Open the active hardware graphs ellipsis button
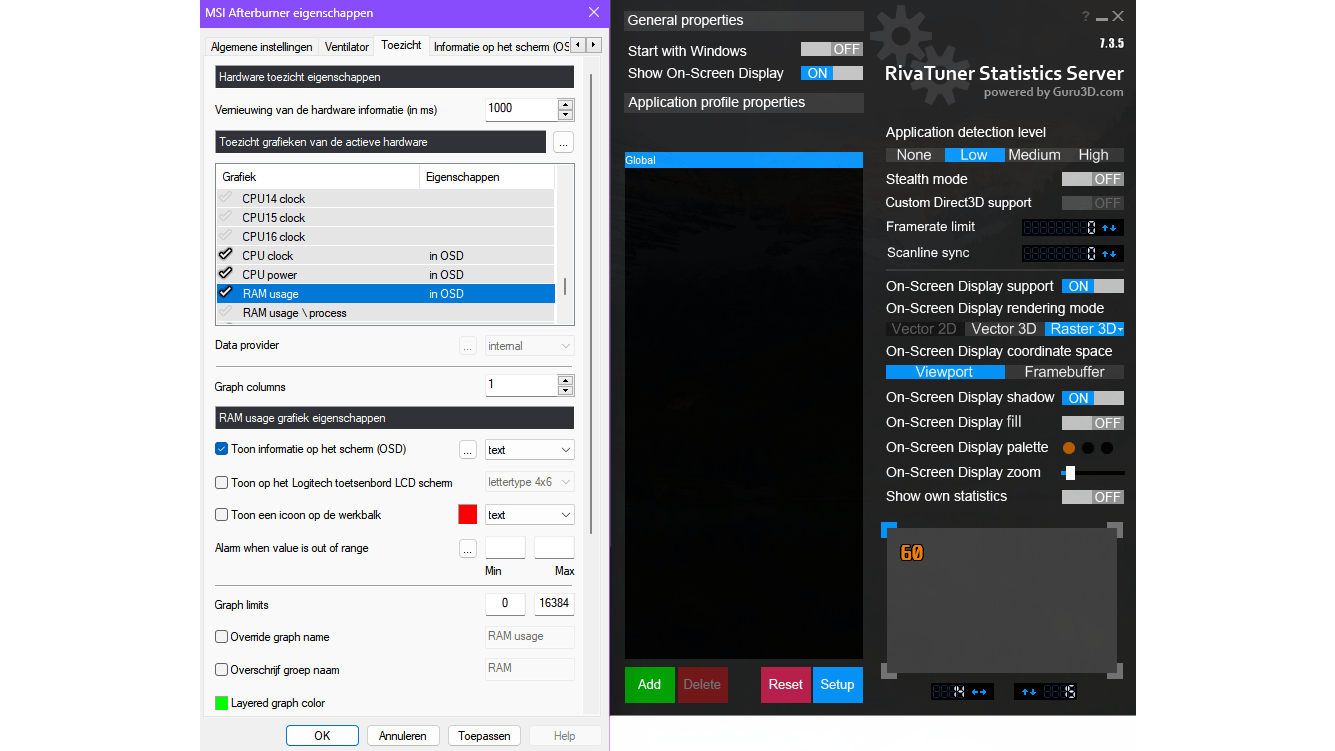Image resolution: width=1335 pixels, height=751 pixels. 563,142
